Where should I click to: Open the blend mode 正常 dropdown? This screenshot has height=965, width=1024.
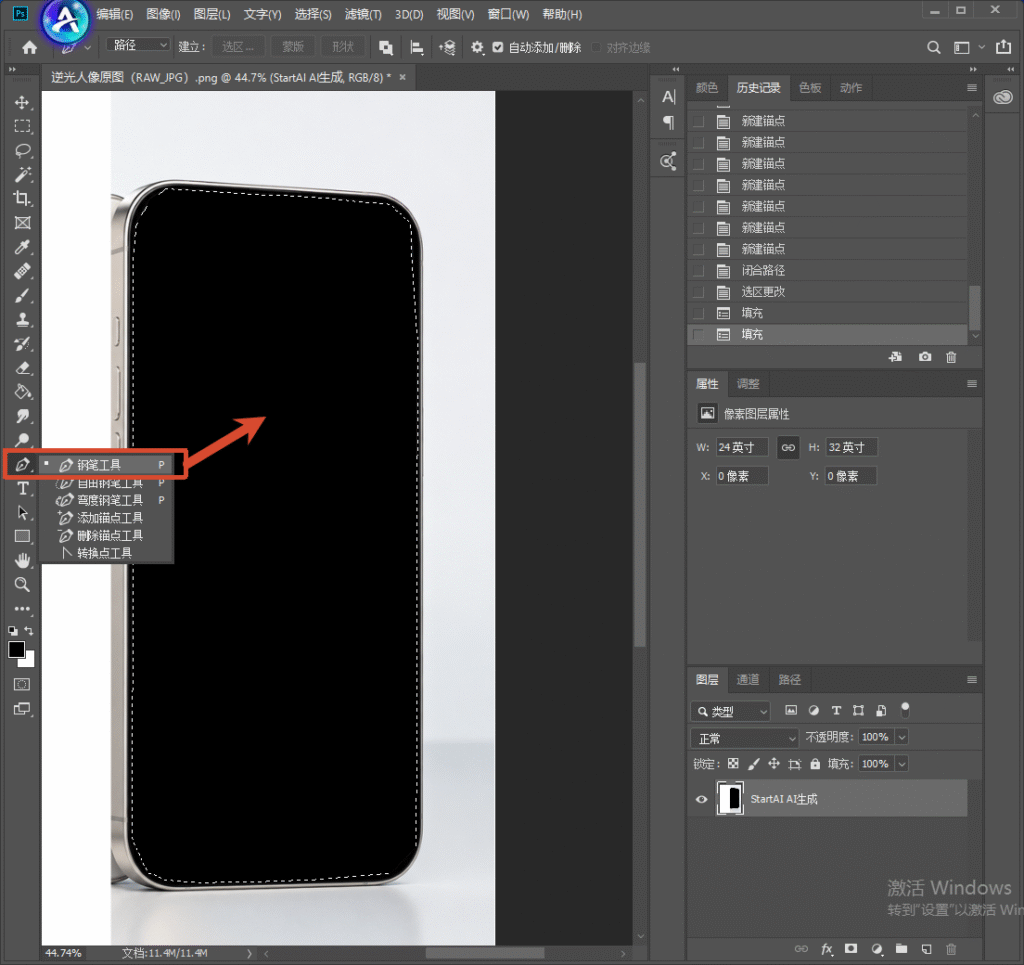click(744, 738)
